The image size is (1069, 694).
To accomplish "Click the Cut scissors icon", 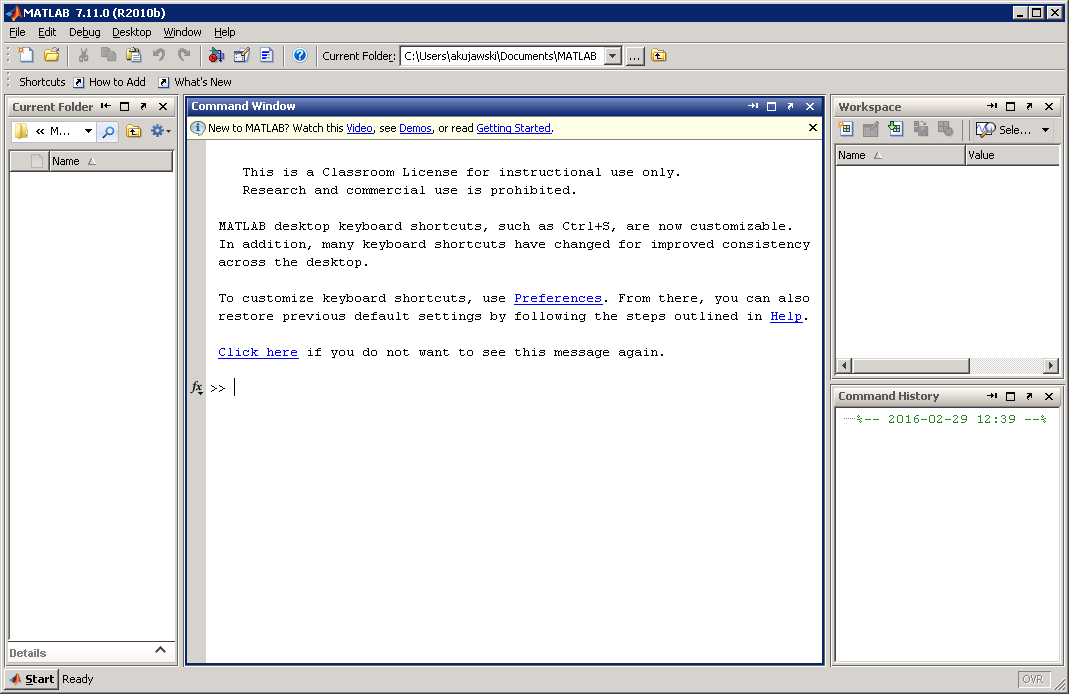I will click(x=83, y=55).
